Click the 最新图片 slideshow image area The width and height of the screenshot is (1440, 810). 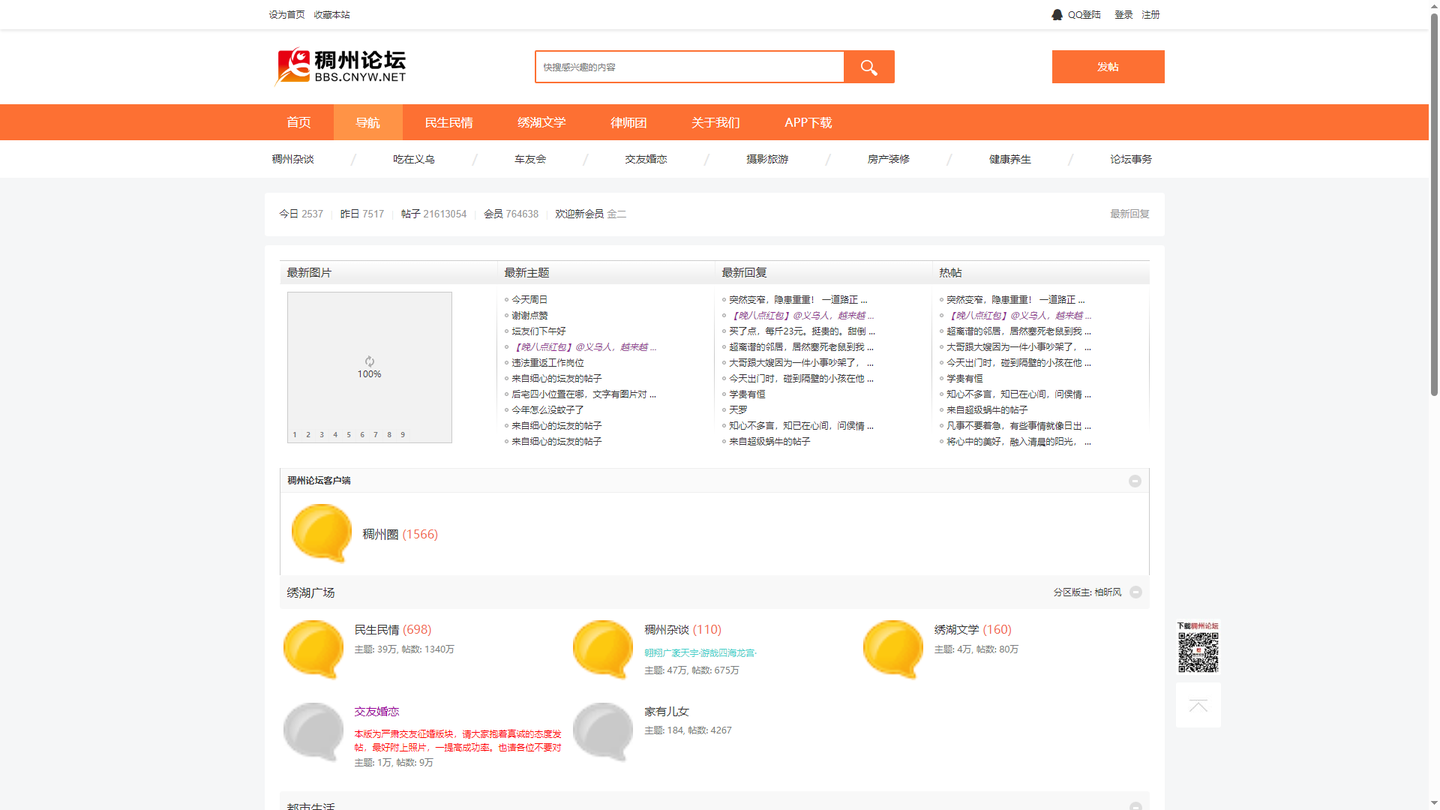(370, 367)
